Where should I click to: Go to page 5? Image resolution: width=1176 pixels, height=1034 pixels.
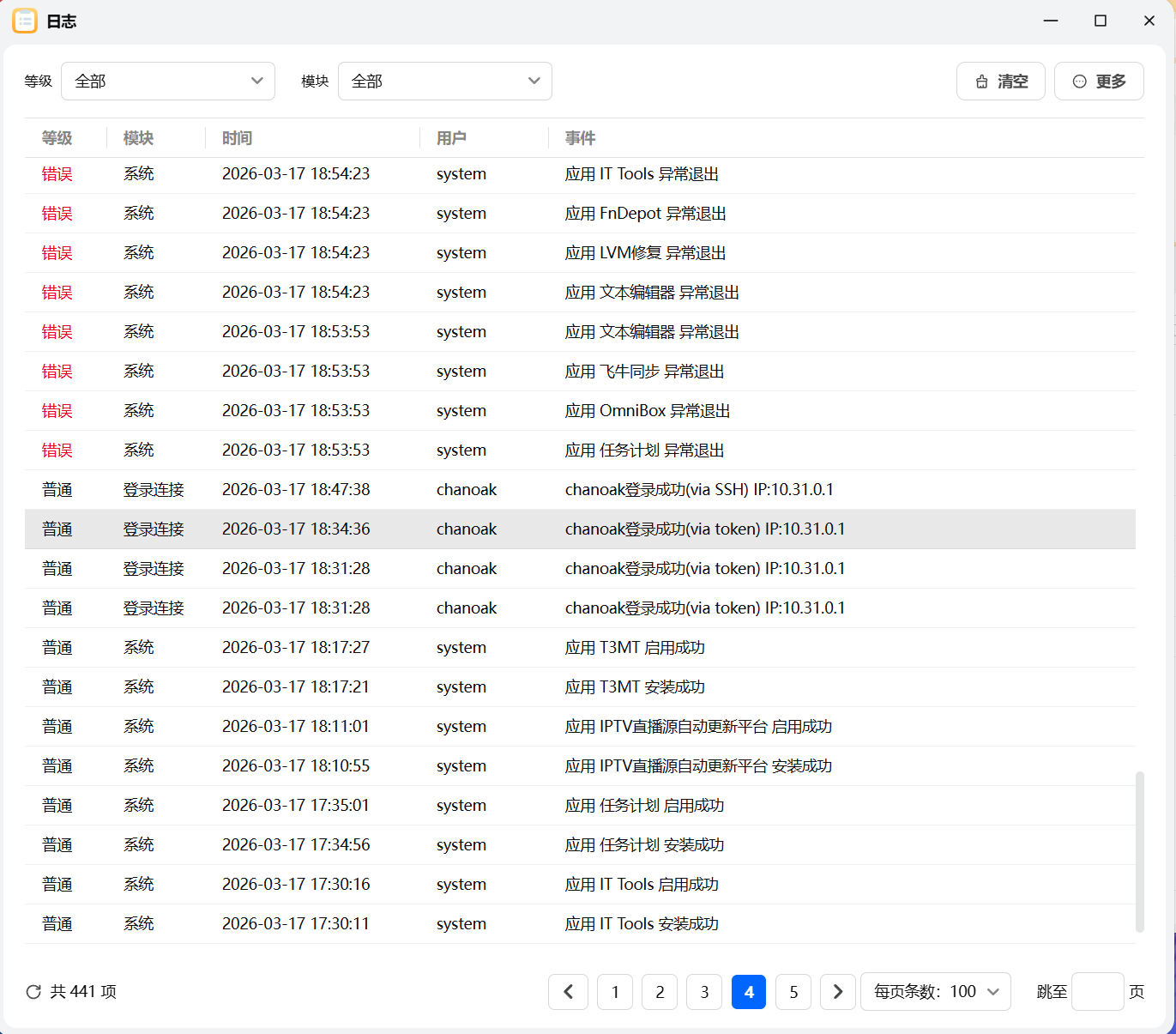click(x=793, y=992)
